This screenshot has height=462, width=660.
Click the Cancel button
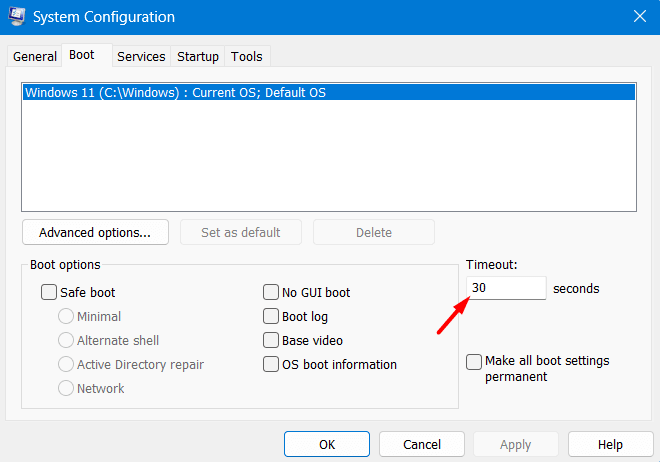[422, 444]
